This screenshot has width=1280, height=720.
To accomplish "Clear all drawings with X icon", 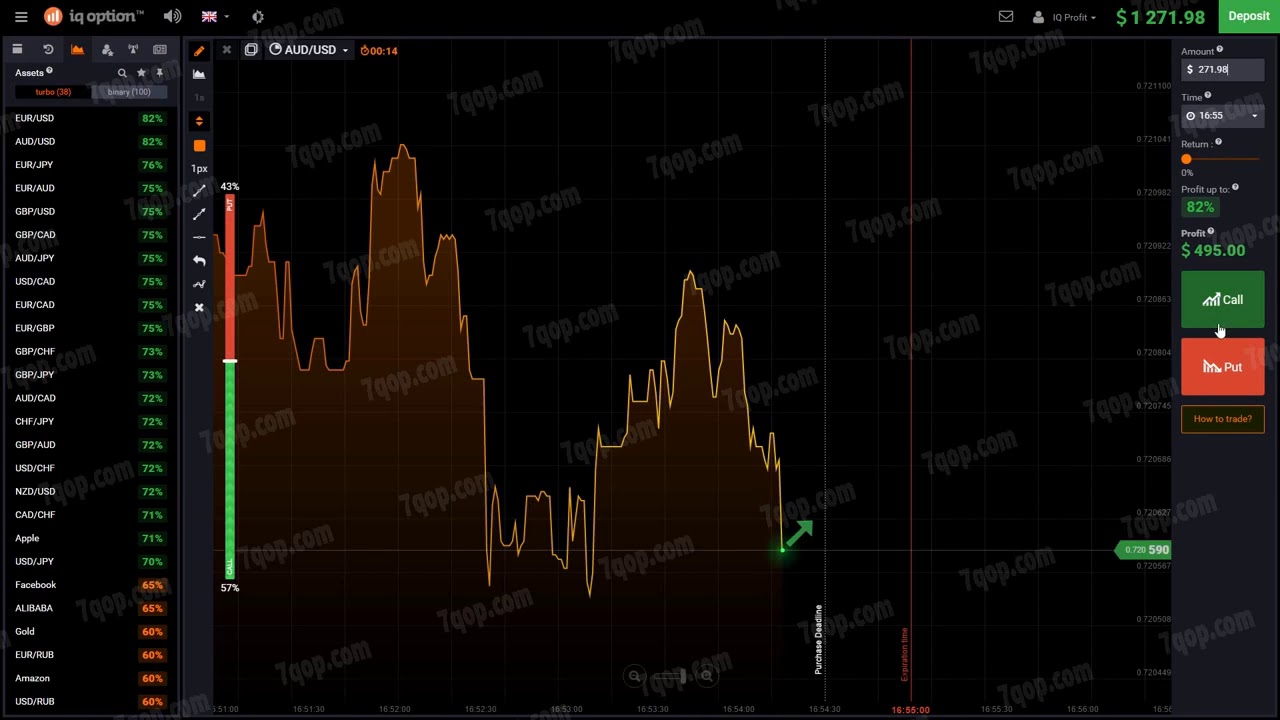I will tap(199, 307).
